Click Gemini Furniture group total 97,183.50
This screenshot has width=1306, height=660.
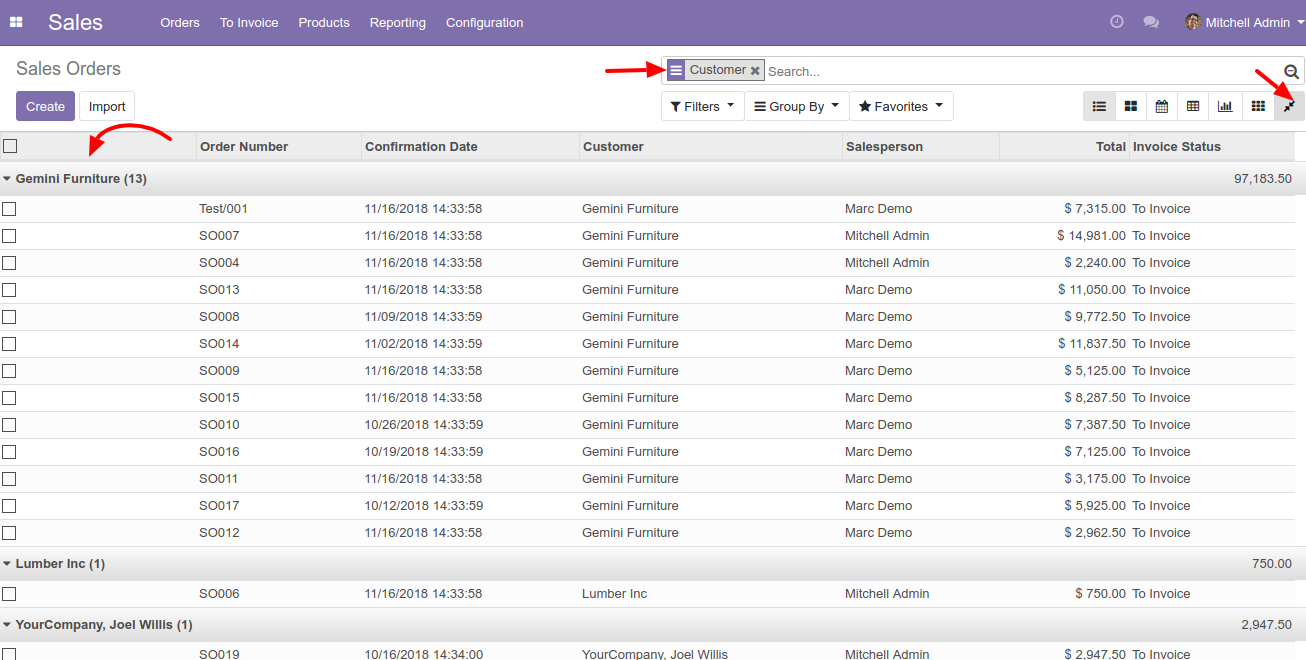coord(1263,179)
